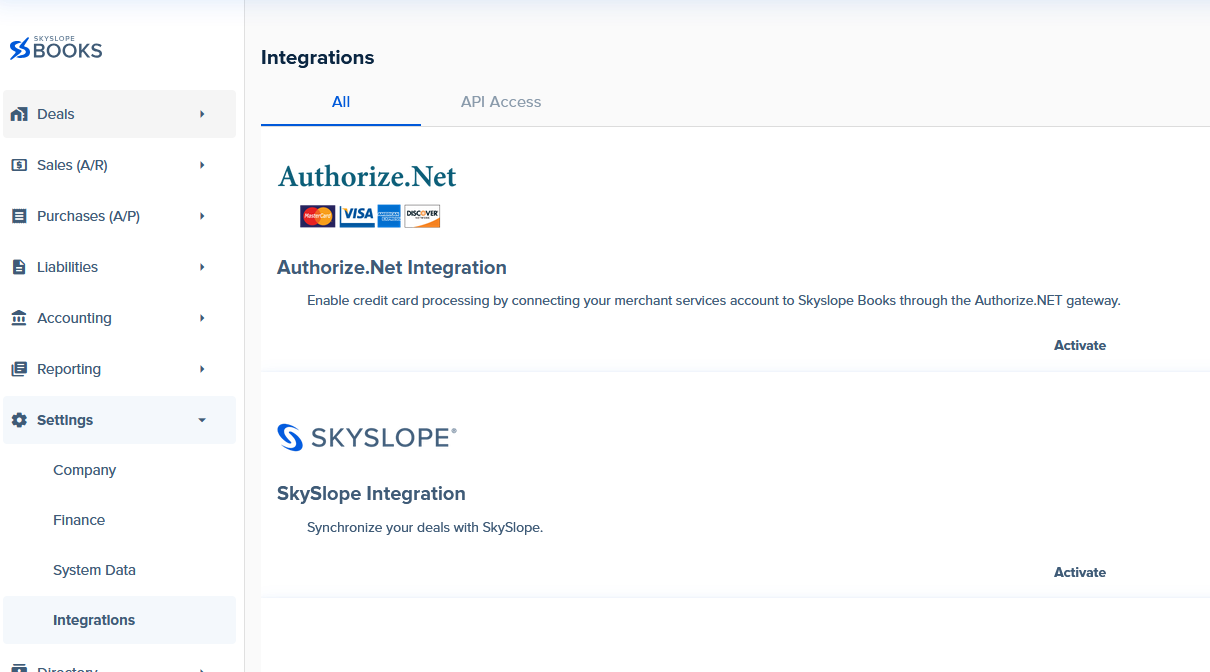Click the SkySlope Books logo
Viewport: 1210px width, 672px height.
pyautogui.click(x=56, y=48)
